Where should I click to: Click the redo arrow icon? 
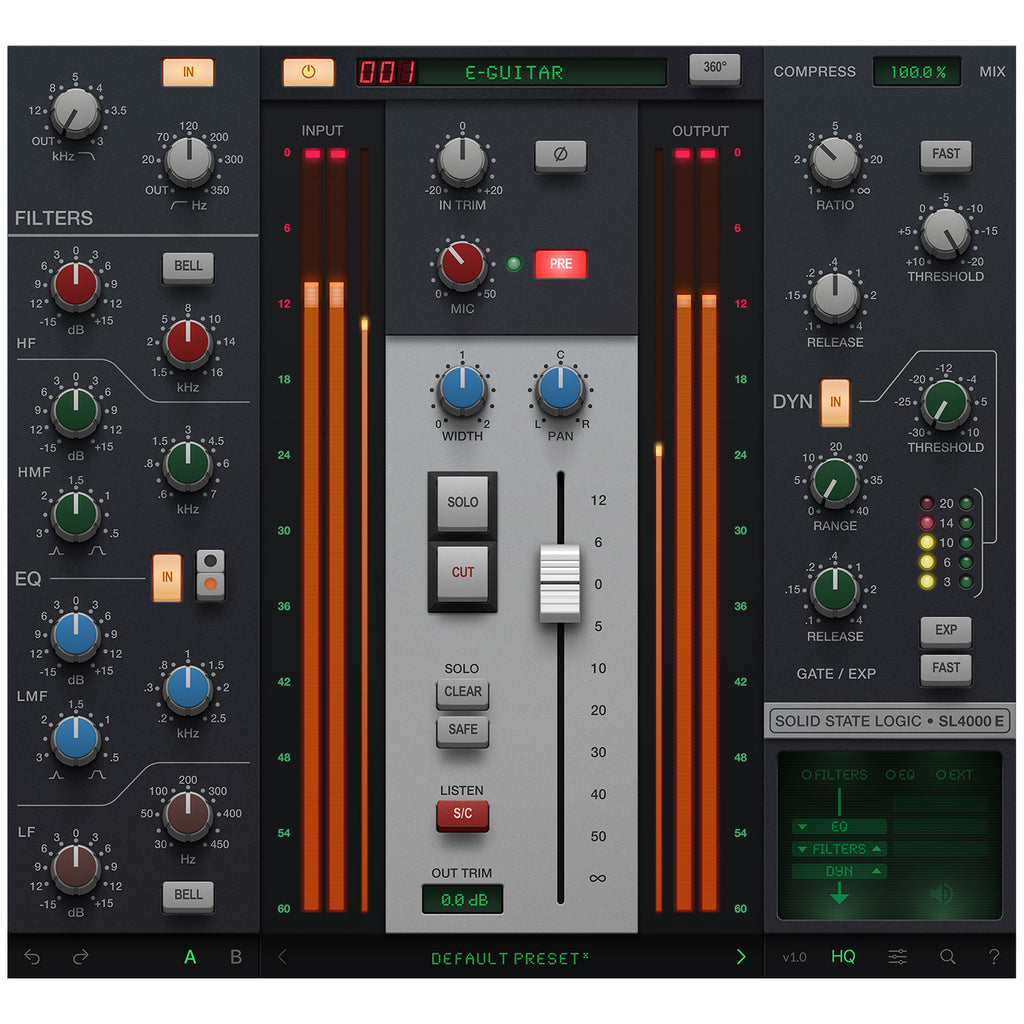click(80, 957)
